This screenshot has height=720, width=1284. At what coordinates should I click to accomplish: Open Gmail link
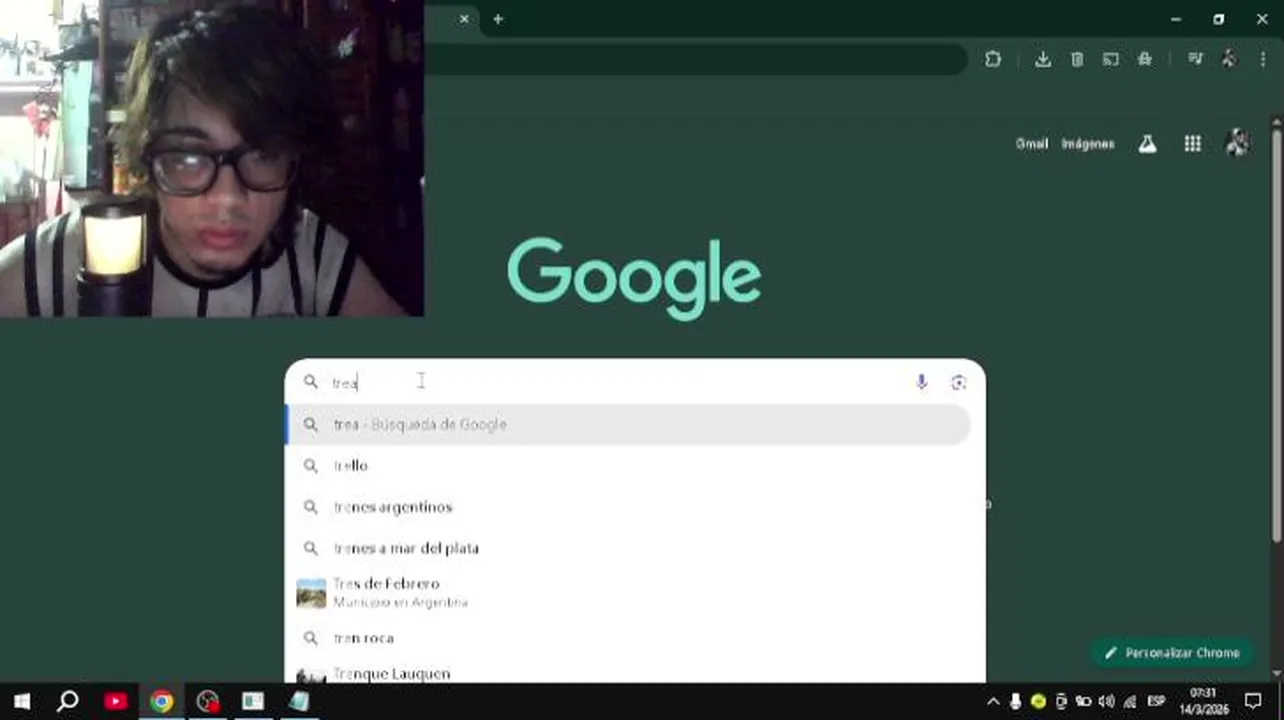click(1031, 144)
